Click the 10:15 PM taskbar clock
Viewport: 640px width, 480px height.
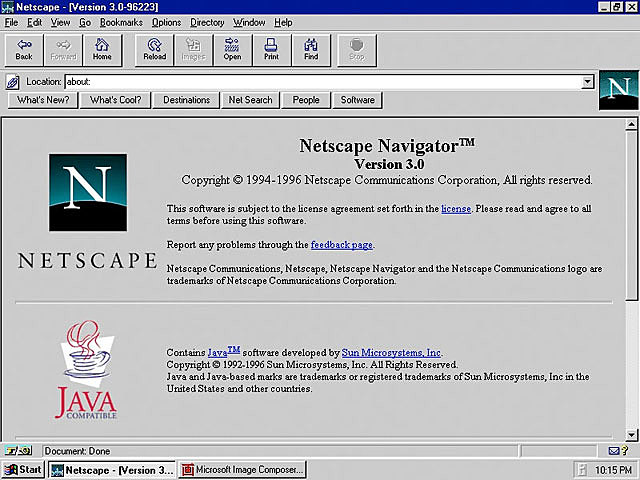click(x=613, y=471)
